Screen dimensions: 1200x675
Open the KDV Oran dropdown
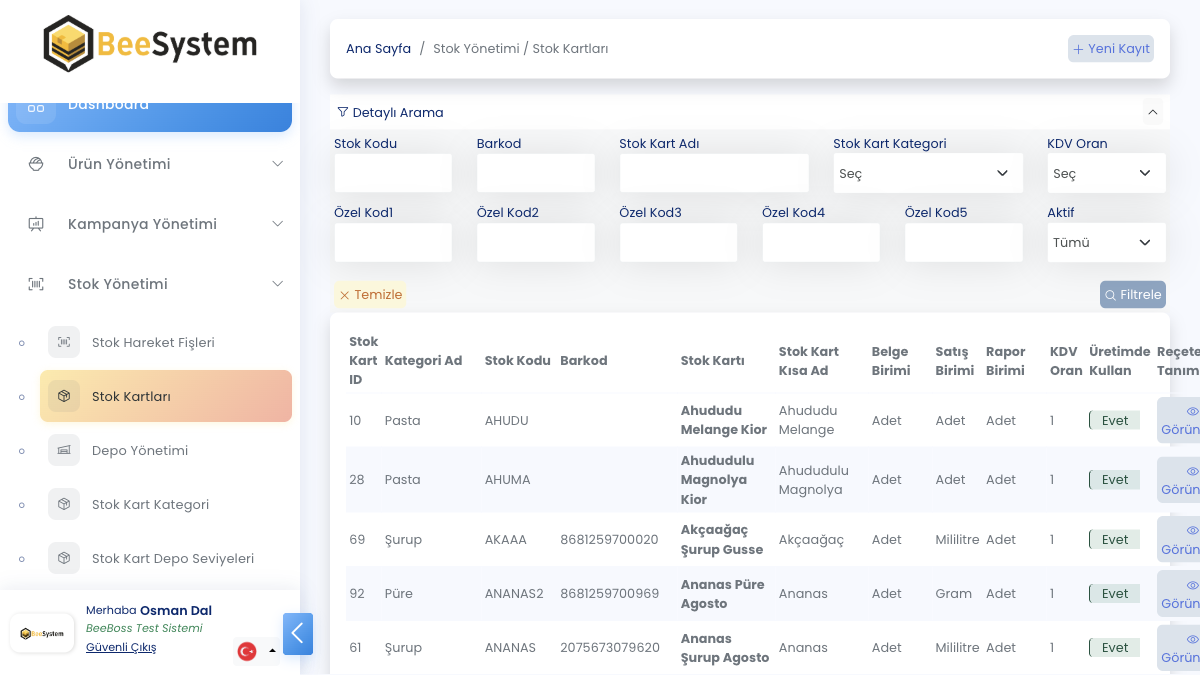point(1105,173)
